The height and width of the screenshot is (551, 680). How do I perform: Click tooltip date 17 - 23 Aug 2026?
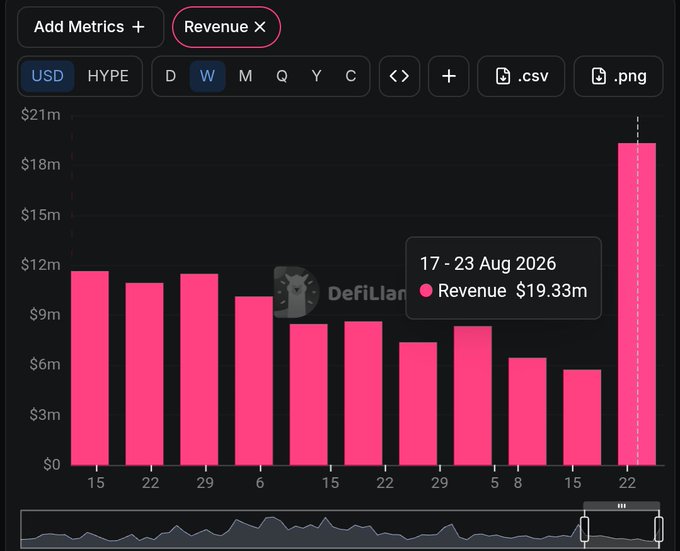[x=488, y=264]
